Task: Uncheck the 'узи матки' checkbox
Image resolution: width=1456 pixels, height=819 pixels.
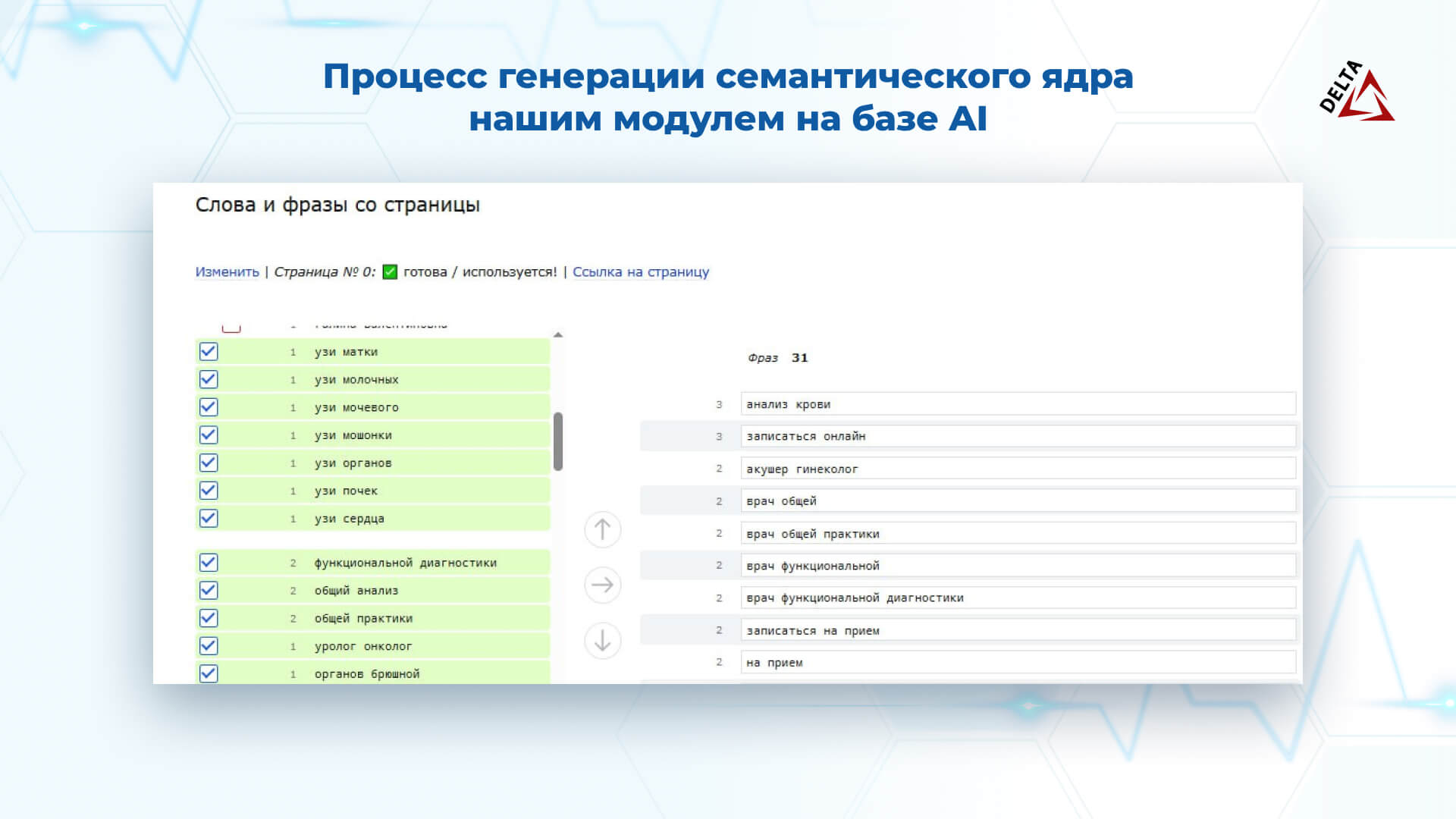Action: (209, 352)
